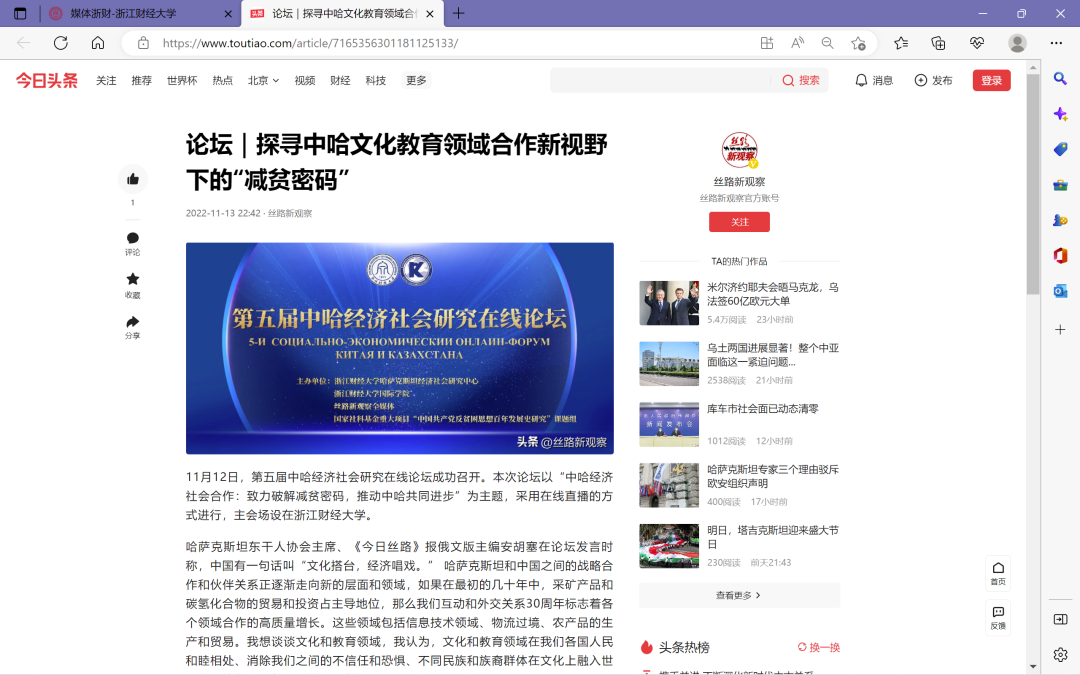Open the 财经 nav item
This screenshot has width=1080, height=675.
340,81
